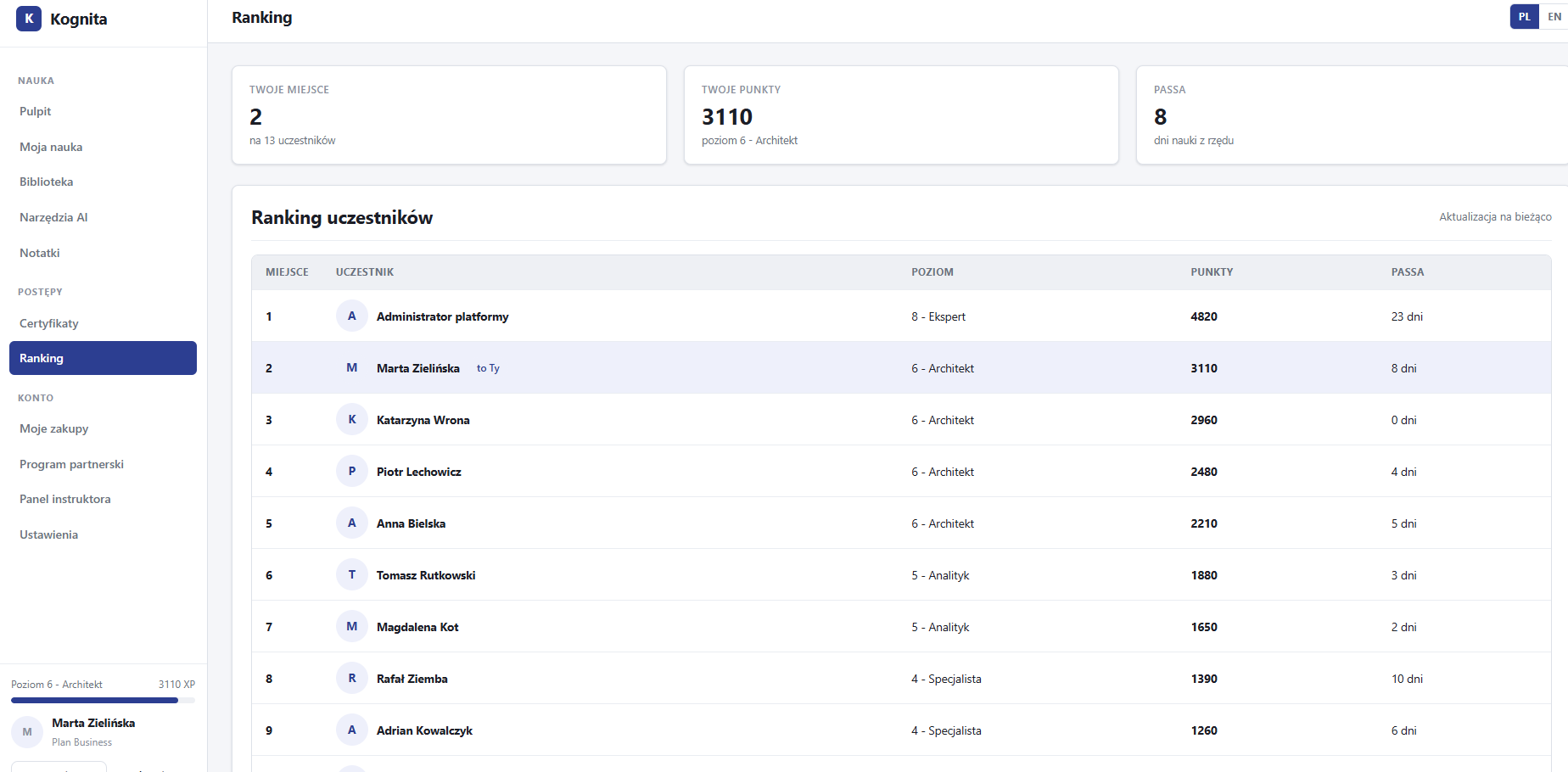The width and height of the screenshot is (1568, 772).
Task: Click Katarzyna Wrona's avatar
Action: 352,419
